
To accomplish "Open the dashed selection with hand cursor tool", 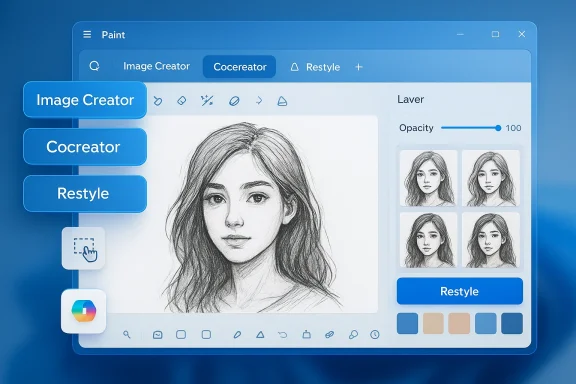I will [84, 248].
